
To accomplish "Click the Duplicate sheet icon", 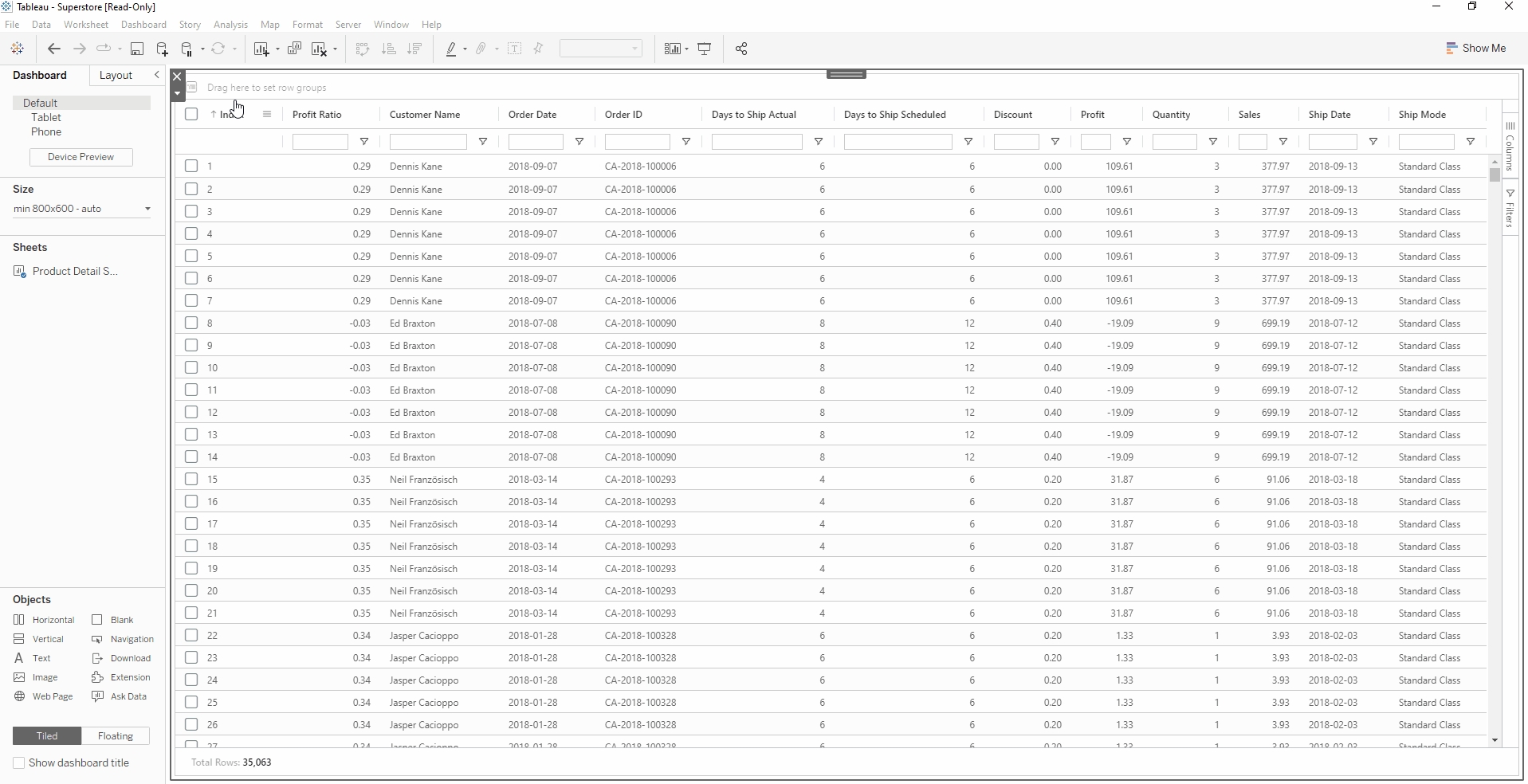I will pyautogui.click(x=294, y=49).
